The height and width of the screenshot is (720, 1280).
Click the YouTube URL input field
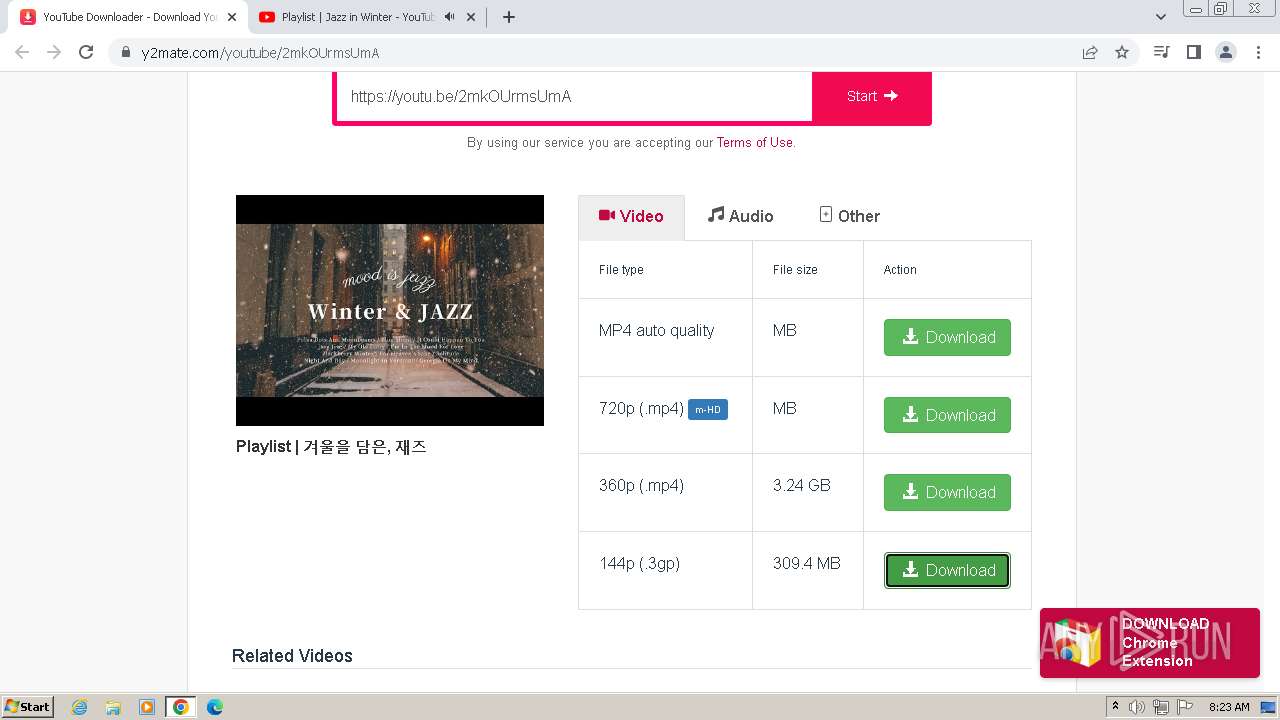(574, 97)
